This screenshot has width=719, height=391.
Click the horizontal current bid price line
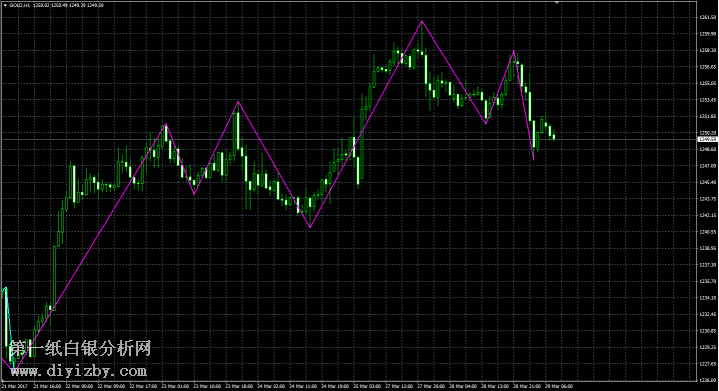click(348, 139)
